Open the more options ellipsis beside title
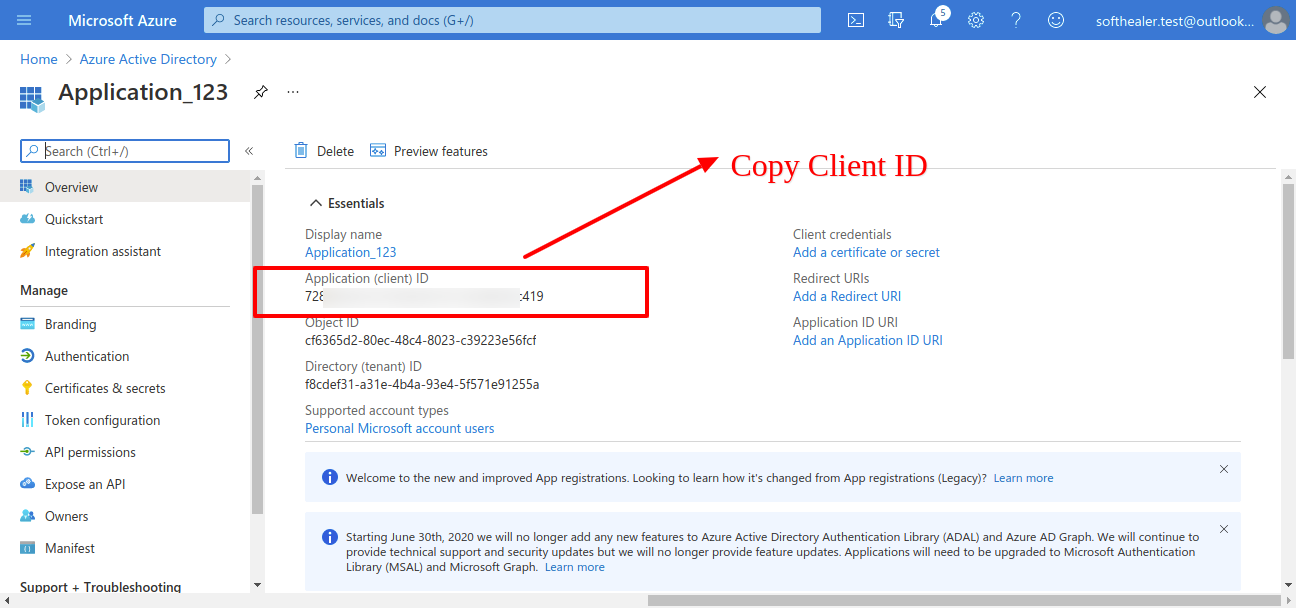The width and height of the screenshot is (1296, 608). click(x=293, y=92)
